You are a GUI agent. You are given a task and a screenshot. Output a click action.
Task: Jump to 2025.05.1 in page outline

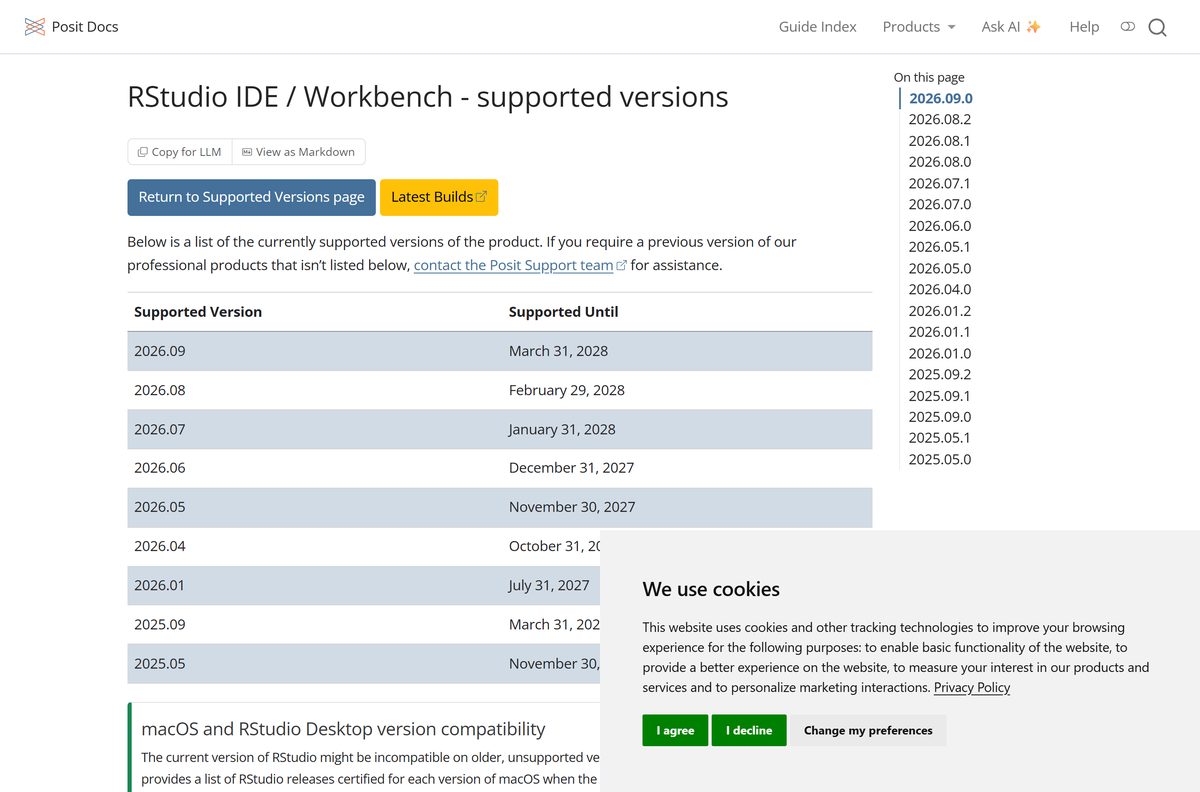939,438
